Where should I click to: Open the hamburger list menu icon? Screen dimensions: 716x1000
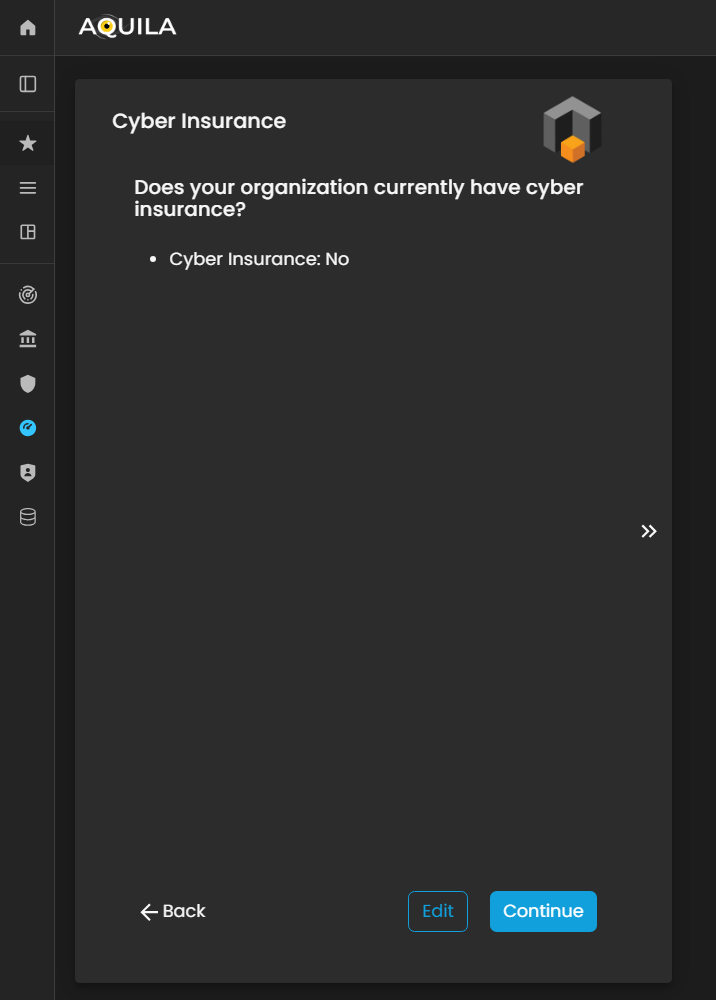(x=28, y=188)
